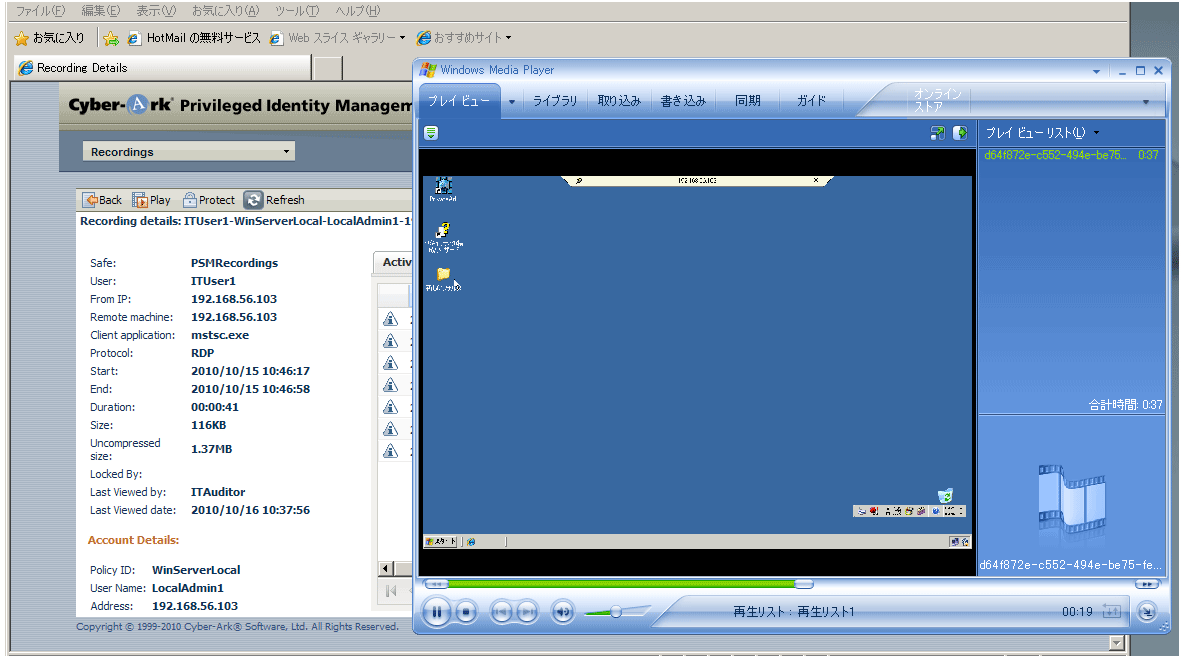Mute the Media Player sound
The image size is (1181, 658).
coord(562,612)
